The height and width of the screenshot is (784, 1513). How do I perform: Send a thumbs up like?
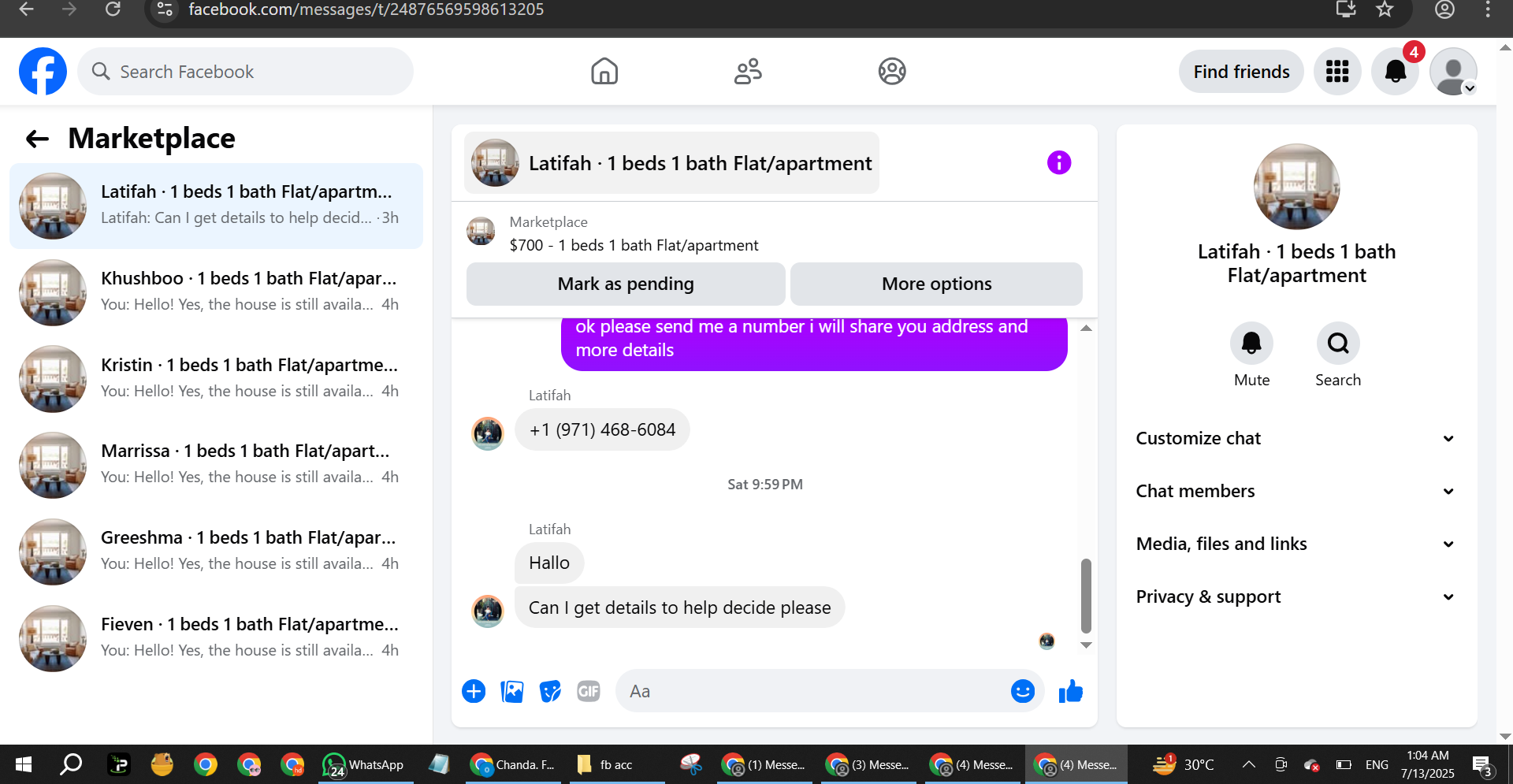pyautogui.click(x=1070, y=692)
